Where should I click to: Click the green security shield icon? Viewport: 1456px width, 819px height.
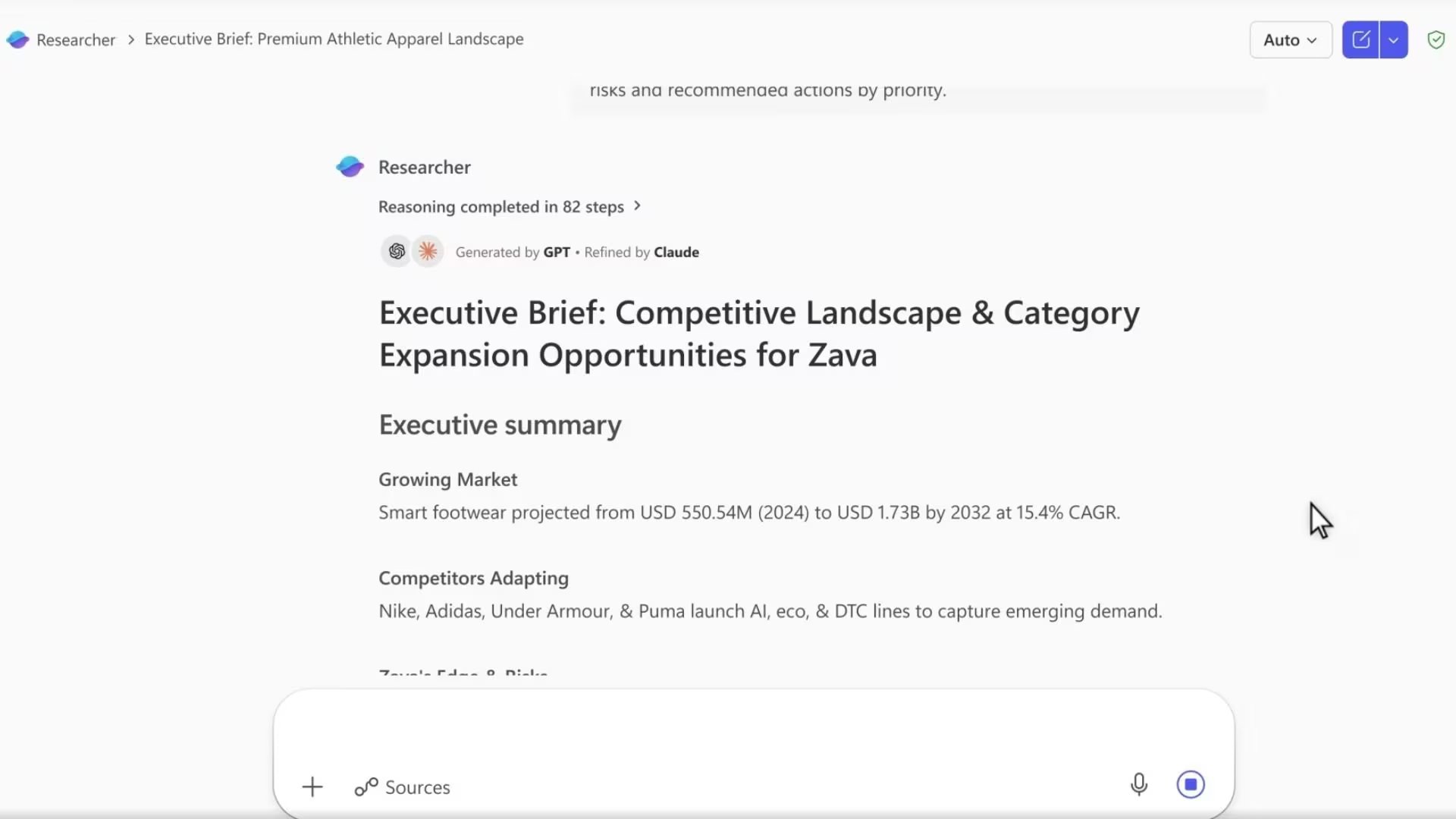click(1436, 39)
